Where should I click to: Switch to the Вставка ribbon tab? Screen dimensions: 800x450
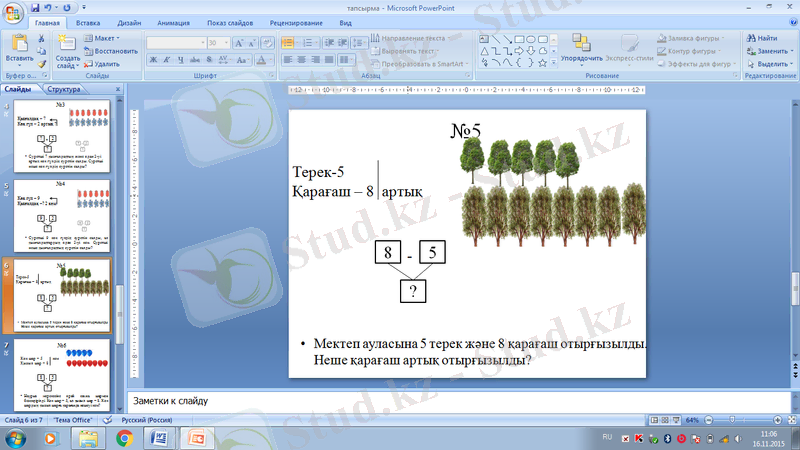[88, 22]
